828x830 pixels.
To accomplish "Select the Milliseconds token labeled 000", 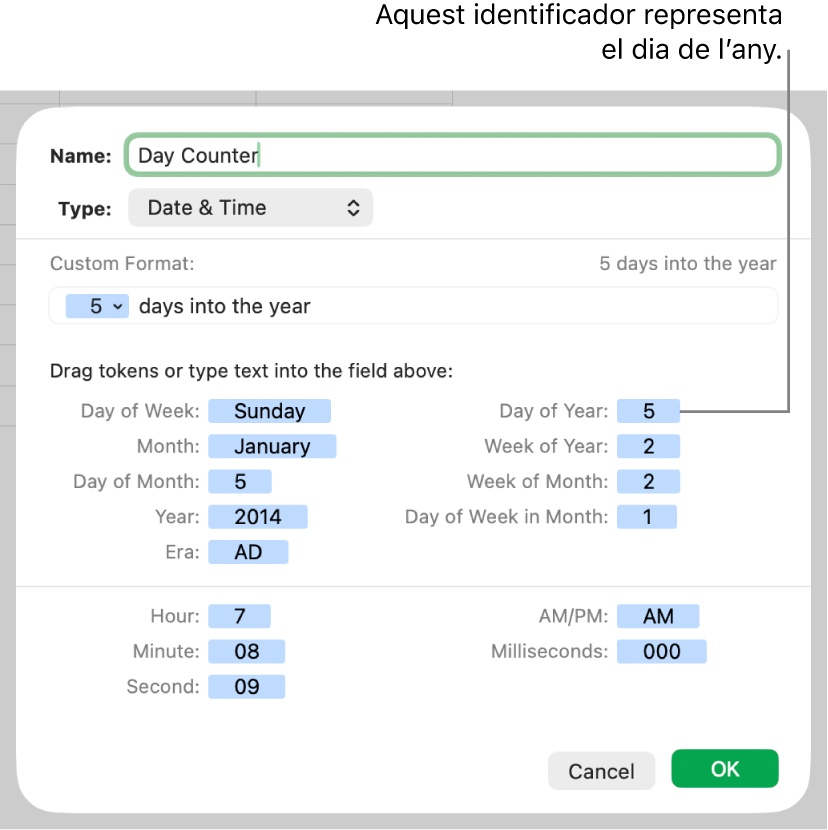I will click(661, 651).
